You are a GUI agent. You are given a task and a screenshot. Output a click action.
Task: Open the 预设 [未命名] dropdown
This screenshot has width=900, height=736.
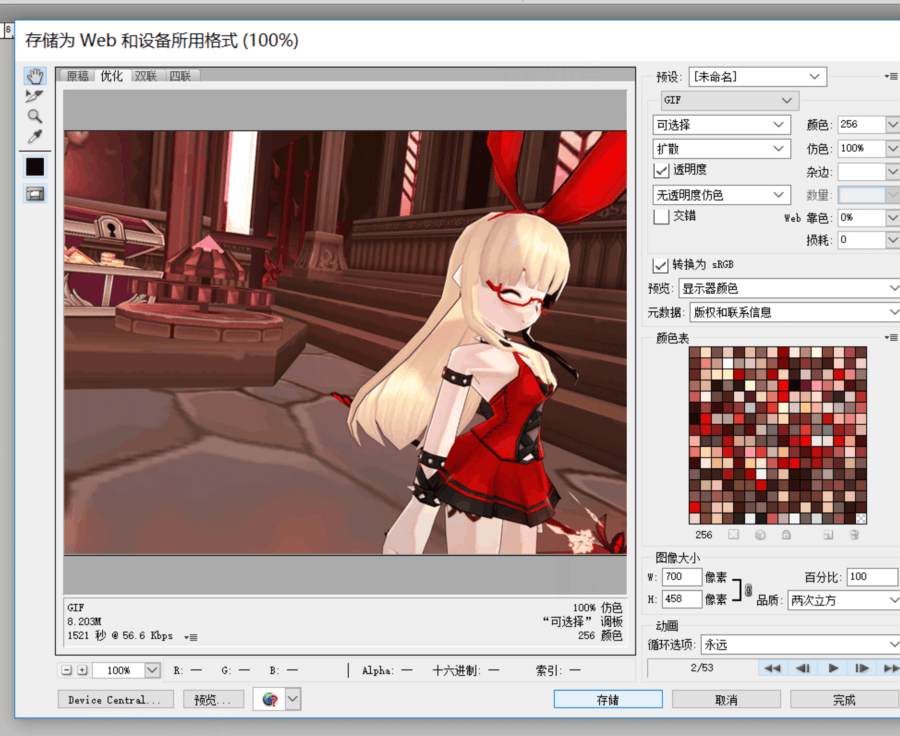pos(757,76)
